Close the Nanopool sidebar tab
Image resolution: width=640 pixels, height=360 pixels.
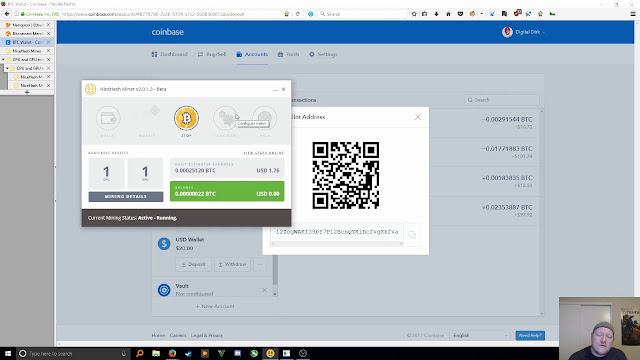click(49, 25)
